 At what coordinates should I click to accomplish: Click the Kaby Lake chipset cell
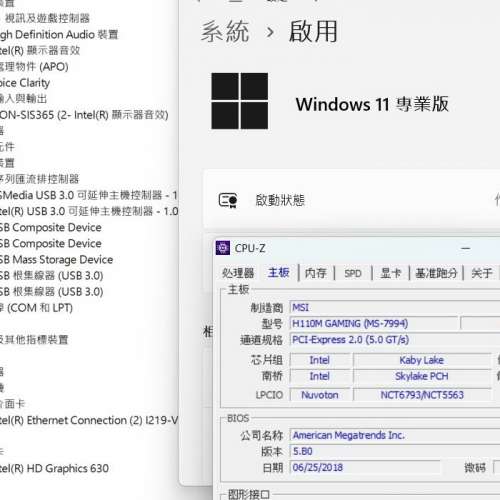(422, 360)
